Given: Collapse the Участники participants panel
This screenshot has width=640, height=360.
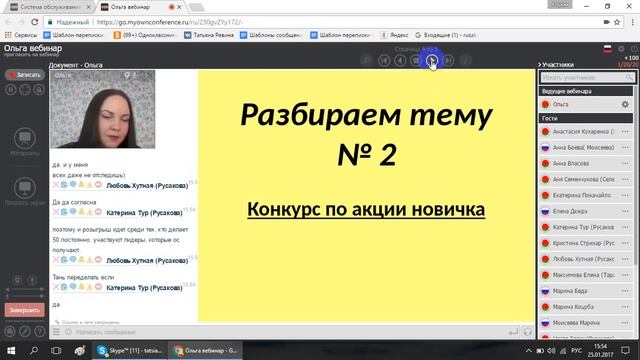Looking at the screenshot, I should click(556, 64).
